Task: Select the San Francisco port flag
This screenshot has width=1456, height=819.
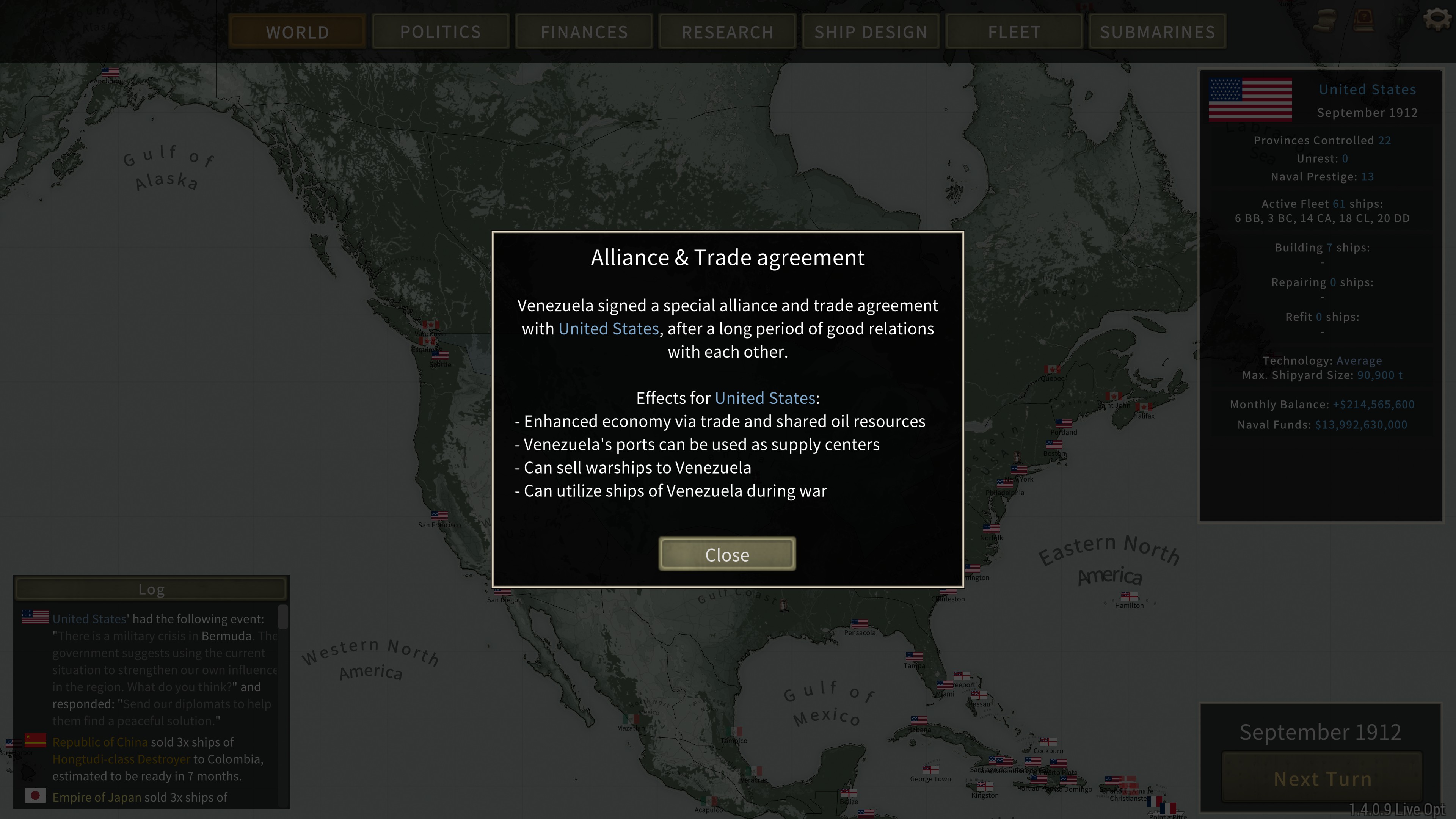Action: click(x=439, y=516)
